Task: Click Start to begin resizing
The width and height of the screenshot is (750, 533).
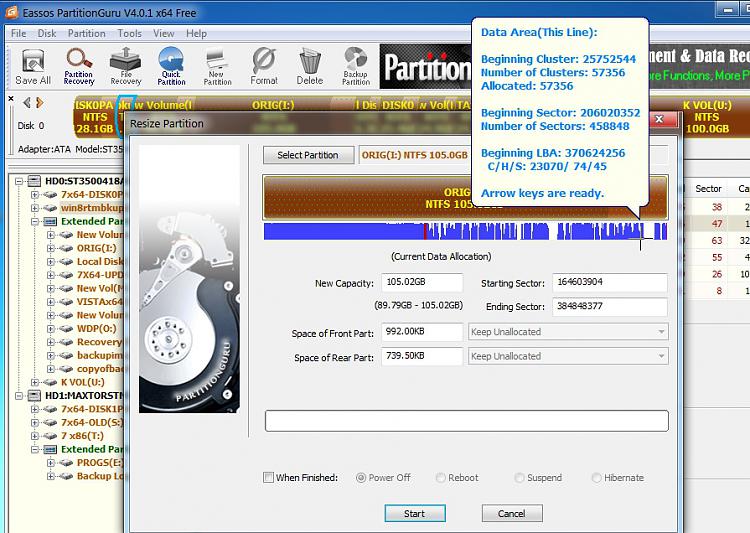Action: [x=415, y=513]
